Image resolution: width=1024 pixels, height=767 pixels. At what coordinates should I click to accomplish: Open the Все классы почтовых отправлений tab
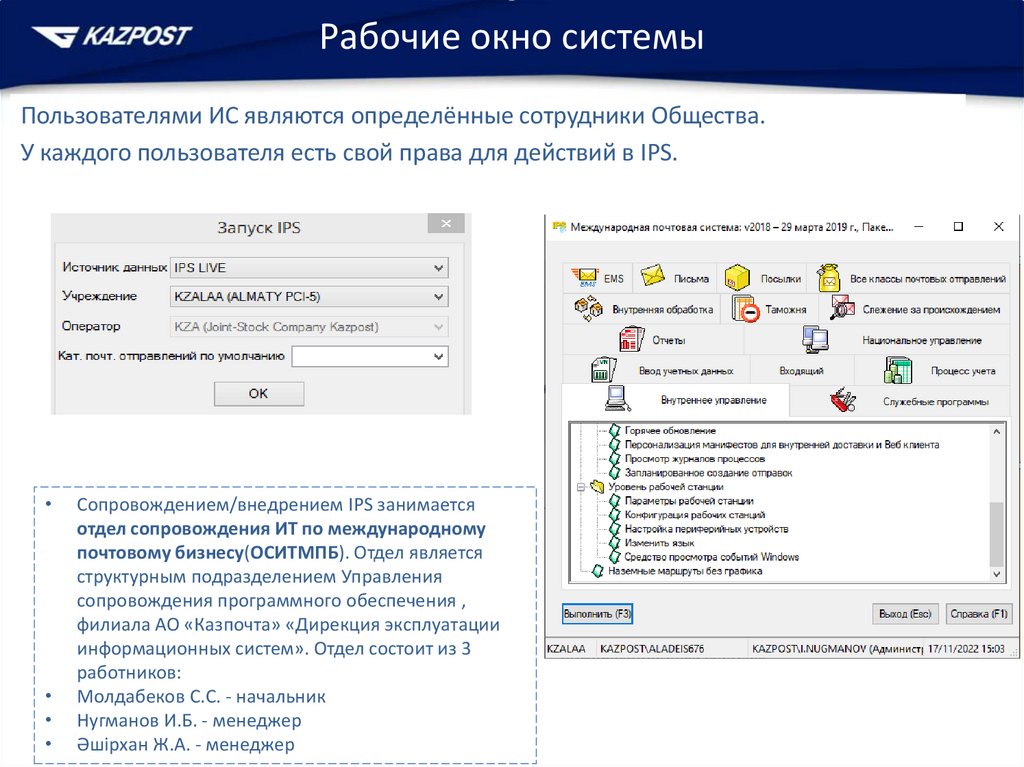pos(909,278)
